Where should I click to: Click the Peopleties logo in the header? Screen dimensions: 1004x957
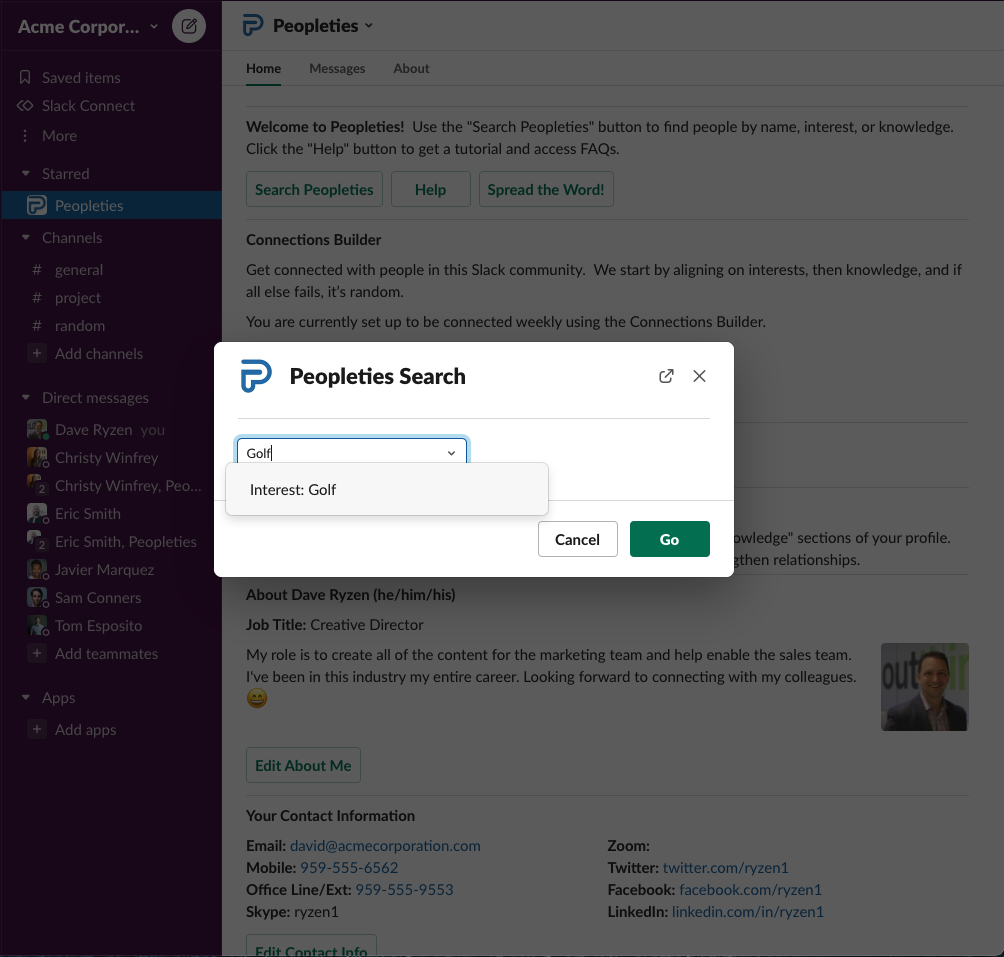[x=253, y=26]
